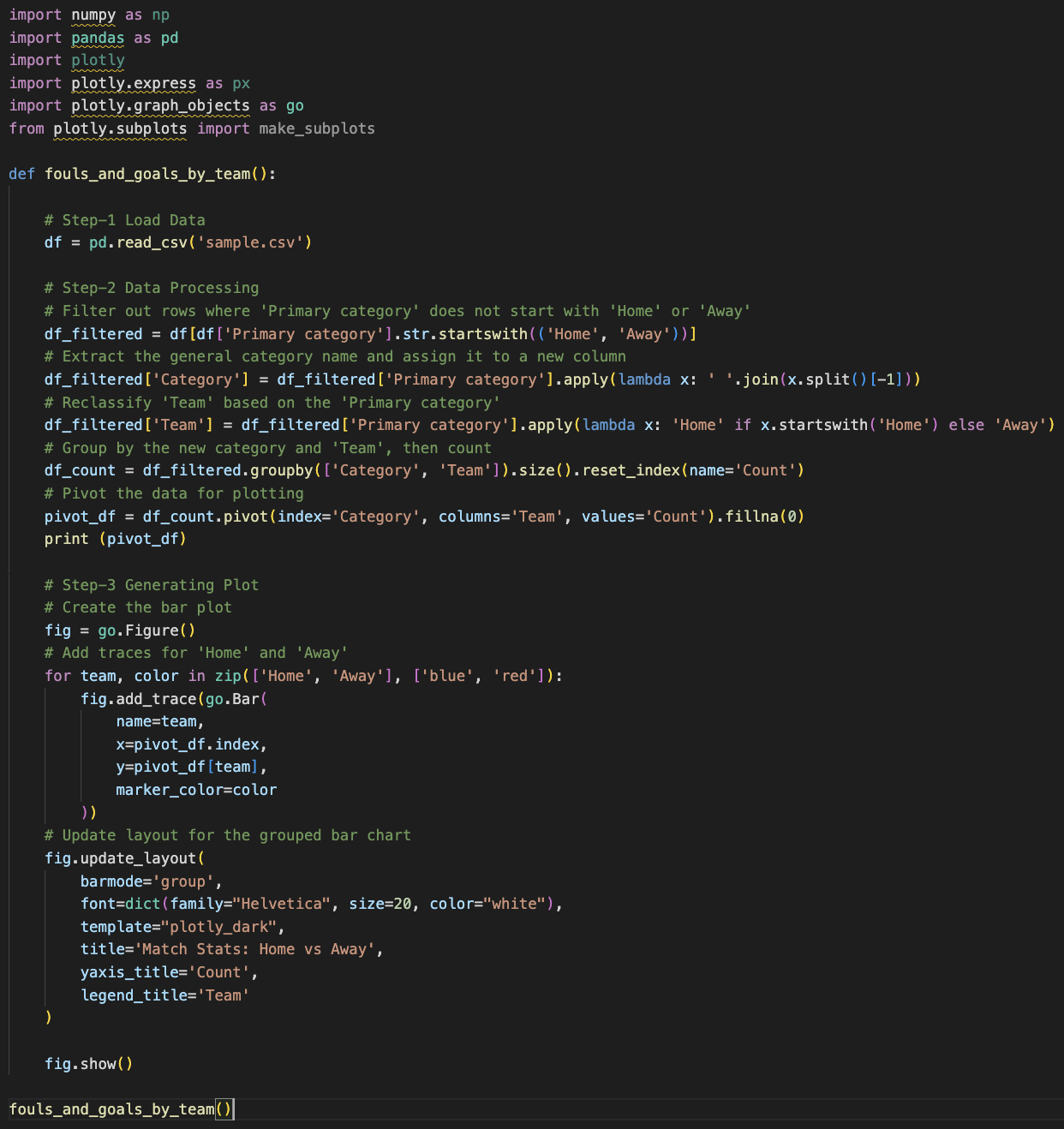
Task: Click the 'x=pivot_df.index,' argument
Action: coord(192,744)
